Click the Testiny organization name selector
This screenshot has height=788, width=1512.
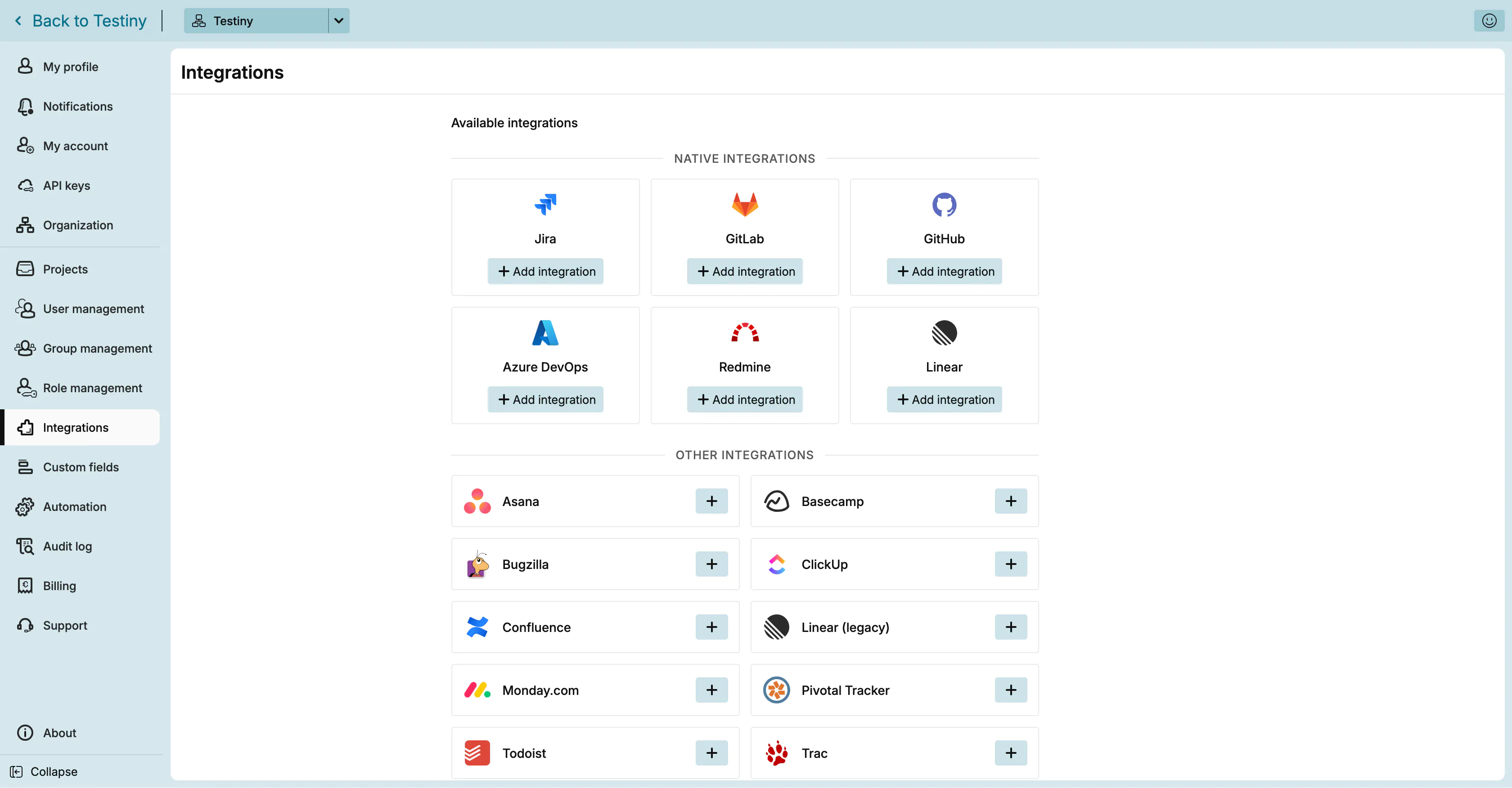coord(256,21)
